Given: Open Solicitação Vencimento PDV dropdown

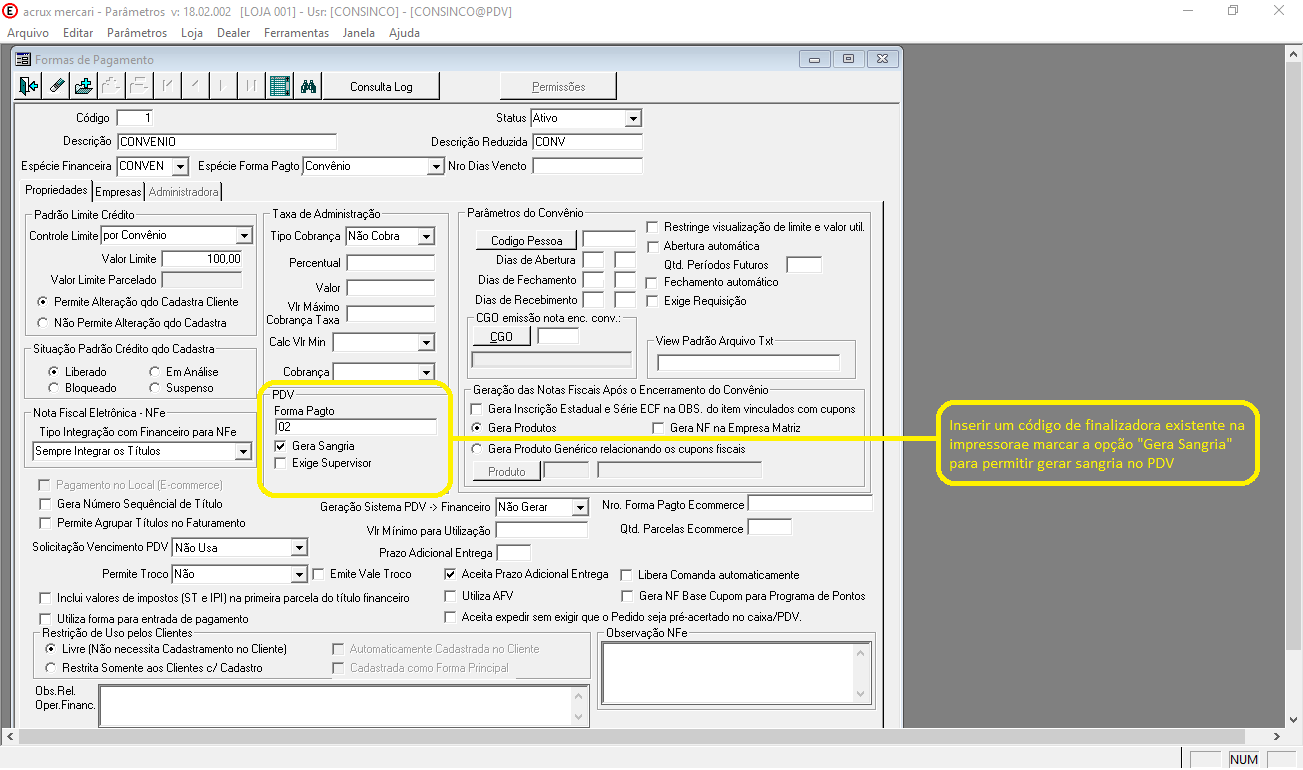Looking at the screenshot, I should (298, 548).
